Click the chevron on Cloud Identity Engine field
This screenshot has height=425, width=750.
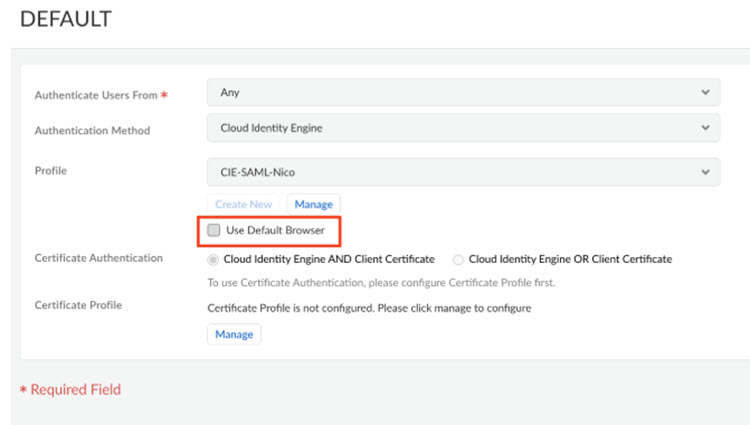706,128
